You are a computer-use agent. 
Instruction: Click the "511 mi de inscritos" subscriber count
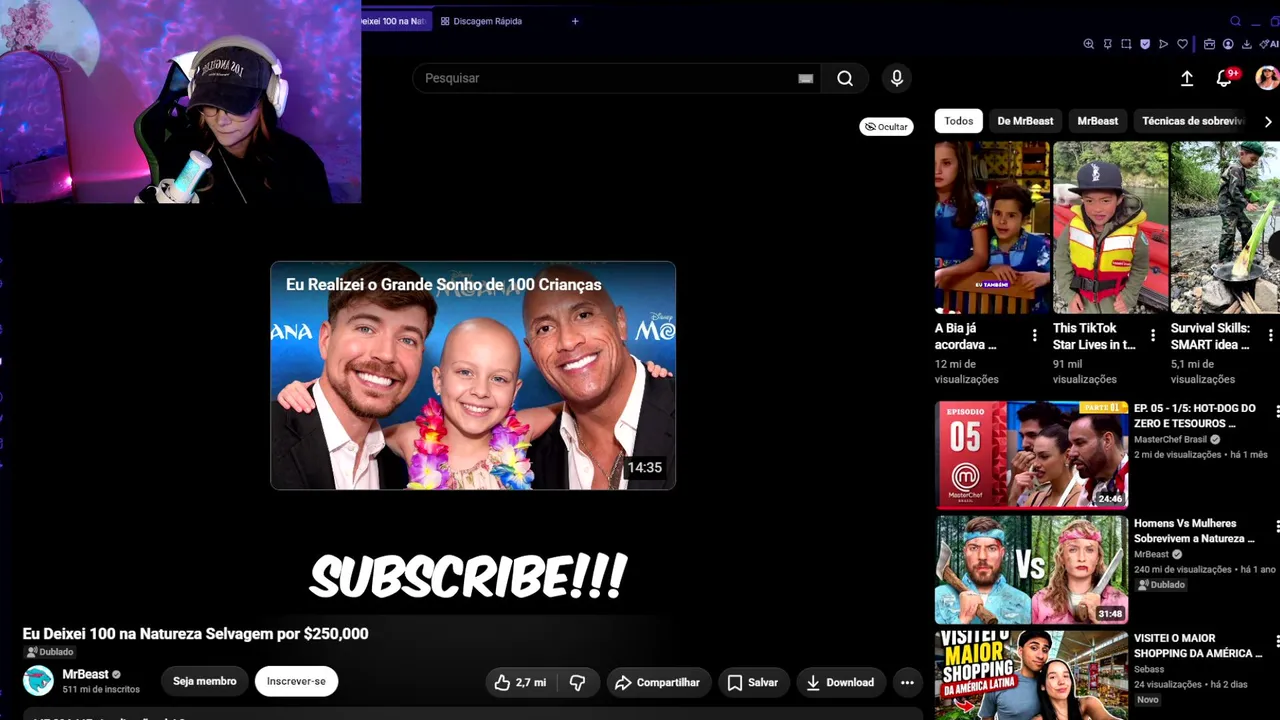(x=101, y=690)
